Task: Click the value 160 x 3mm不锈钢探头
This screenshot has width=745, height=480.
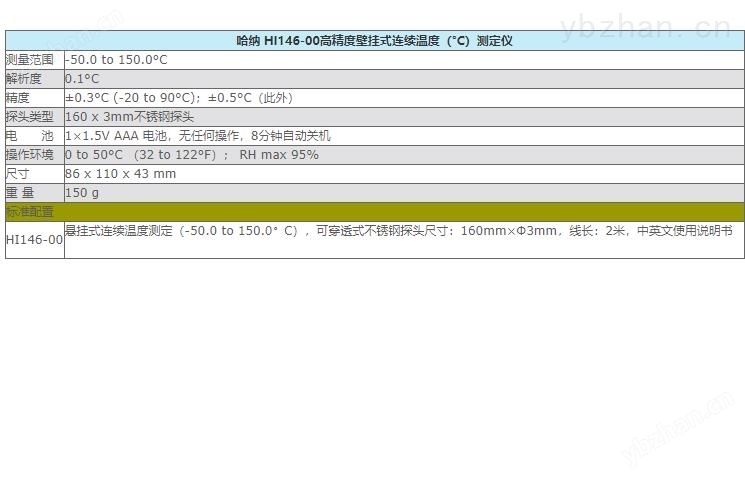Action: click(x=129, y=117)
